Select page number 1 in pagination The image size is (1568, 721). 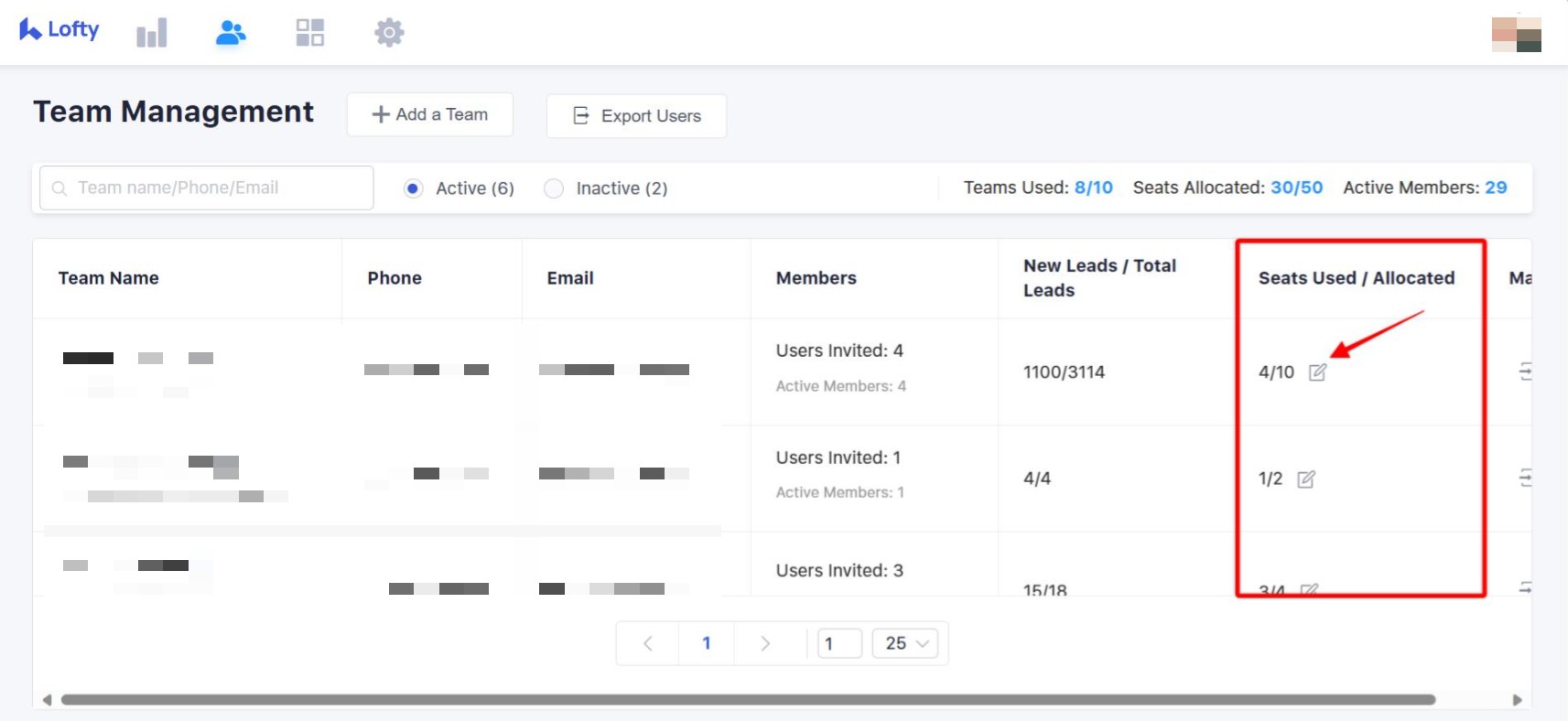click(706, 643)
